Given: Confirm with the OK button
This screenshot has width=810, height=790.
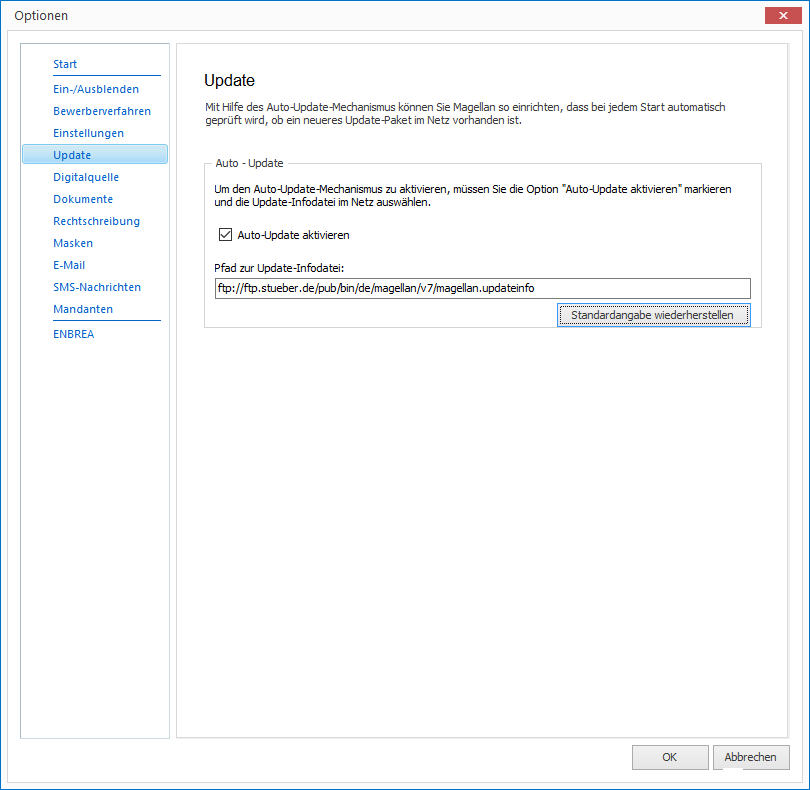Looking at the screenshot, I should click(670, 757).
